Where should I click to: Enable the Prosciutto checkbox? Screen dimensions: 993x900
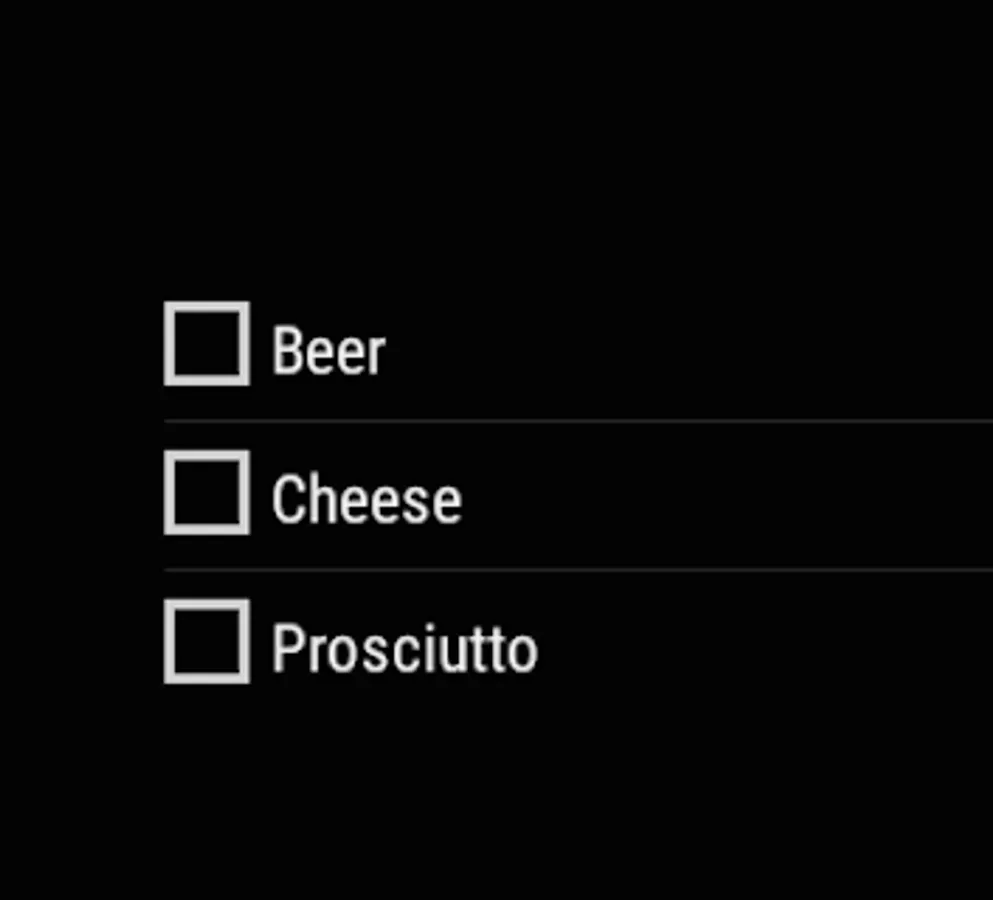pyautogui.click(x=206, y=642)
